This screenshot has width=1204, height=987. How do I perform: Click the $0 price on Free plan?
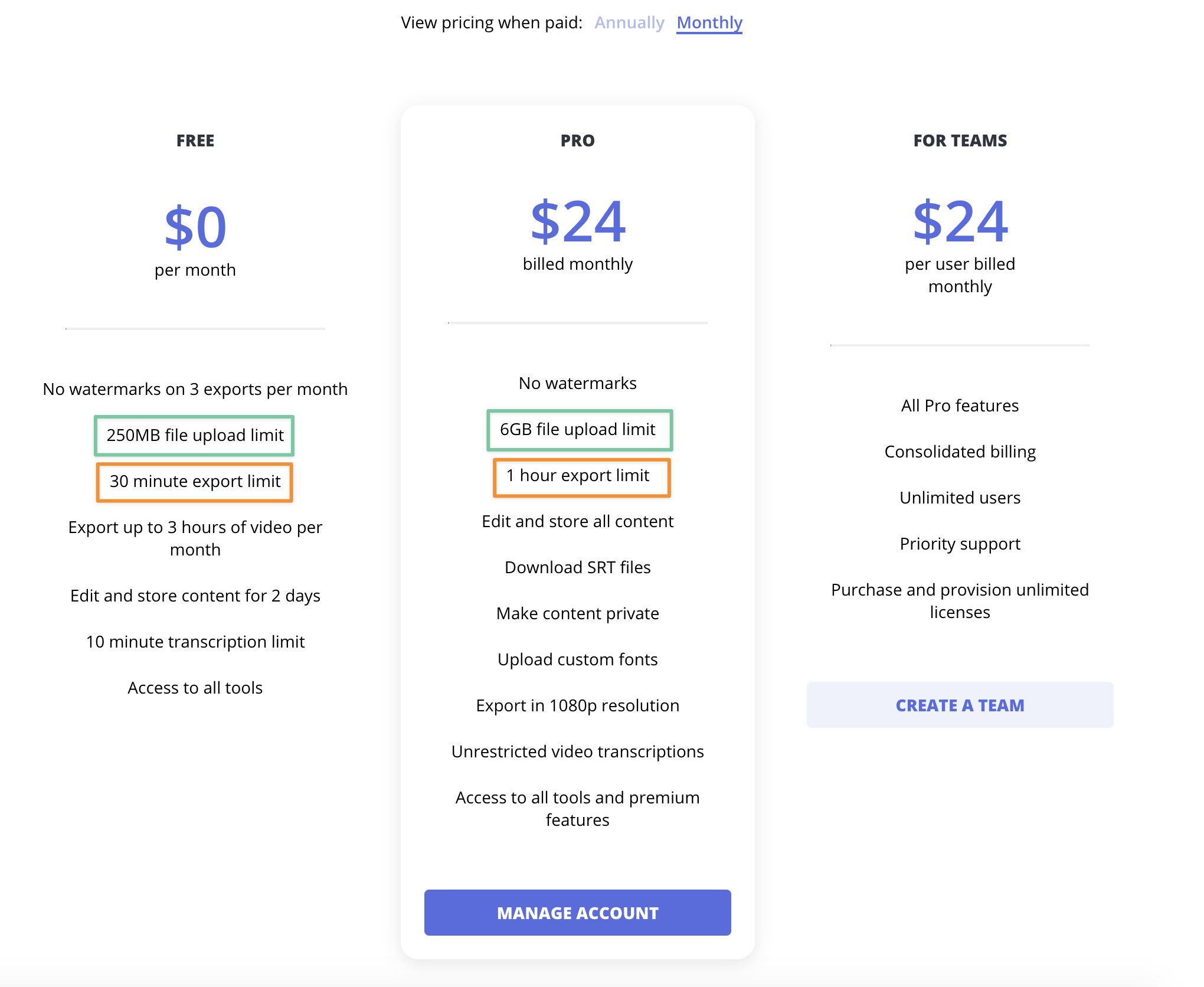click(195, 227)
